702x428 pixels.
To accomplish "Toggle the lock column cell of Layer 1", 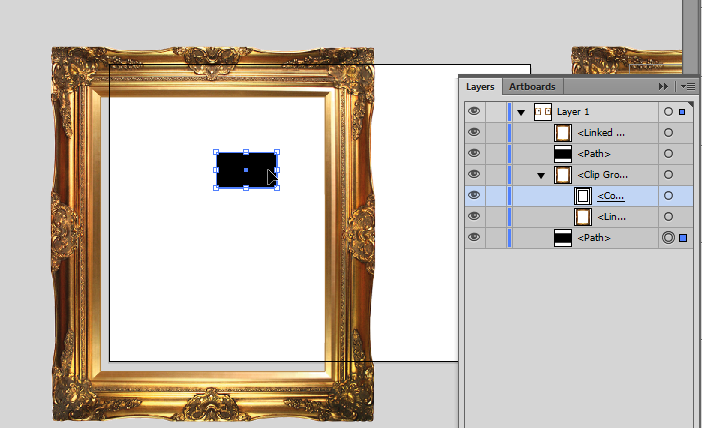I will (496, 112).
